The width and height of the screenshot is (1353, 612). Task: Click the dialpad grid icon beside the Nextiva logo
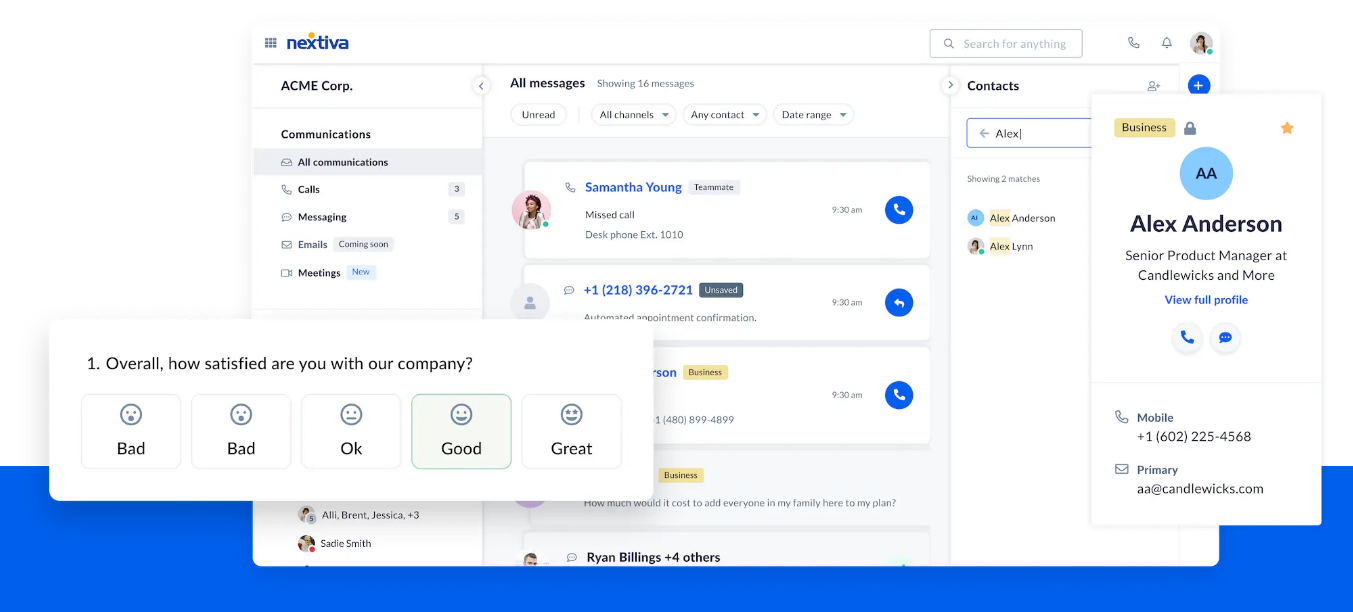pyautogui.click(x=270, y=42)
